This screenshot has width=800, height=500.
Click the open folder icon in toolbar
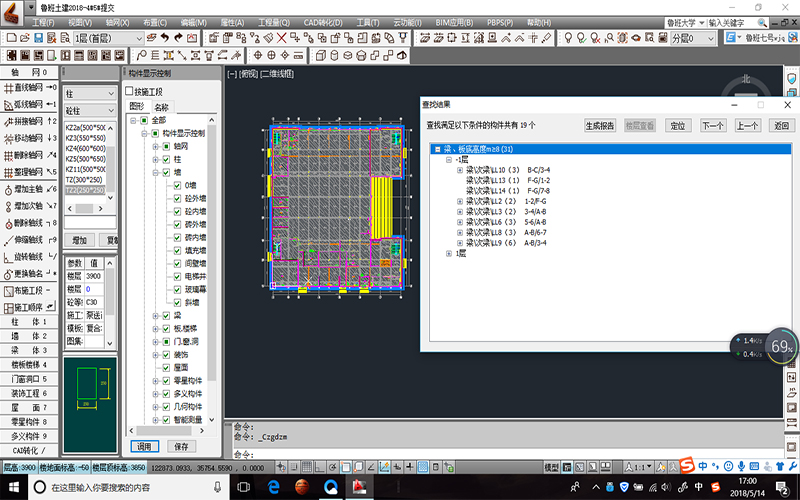24,38
